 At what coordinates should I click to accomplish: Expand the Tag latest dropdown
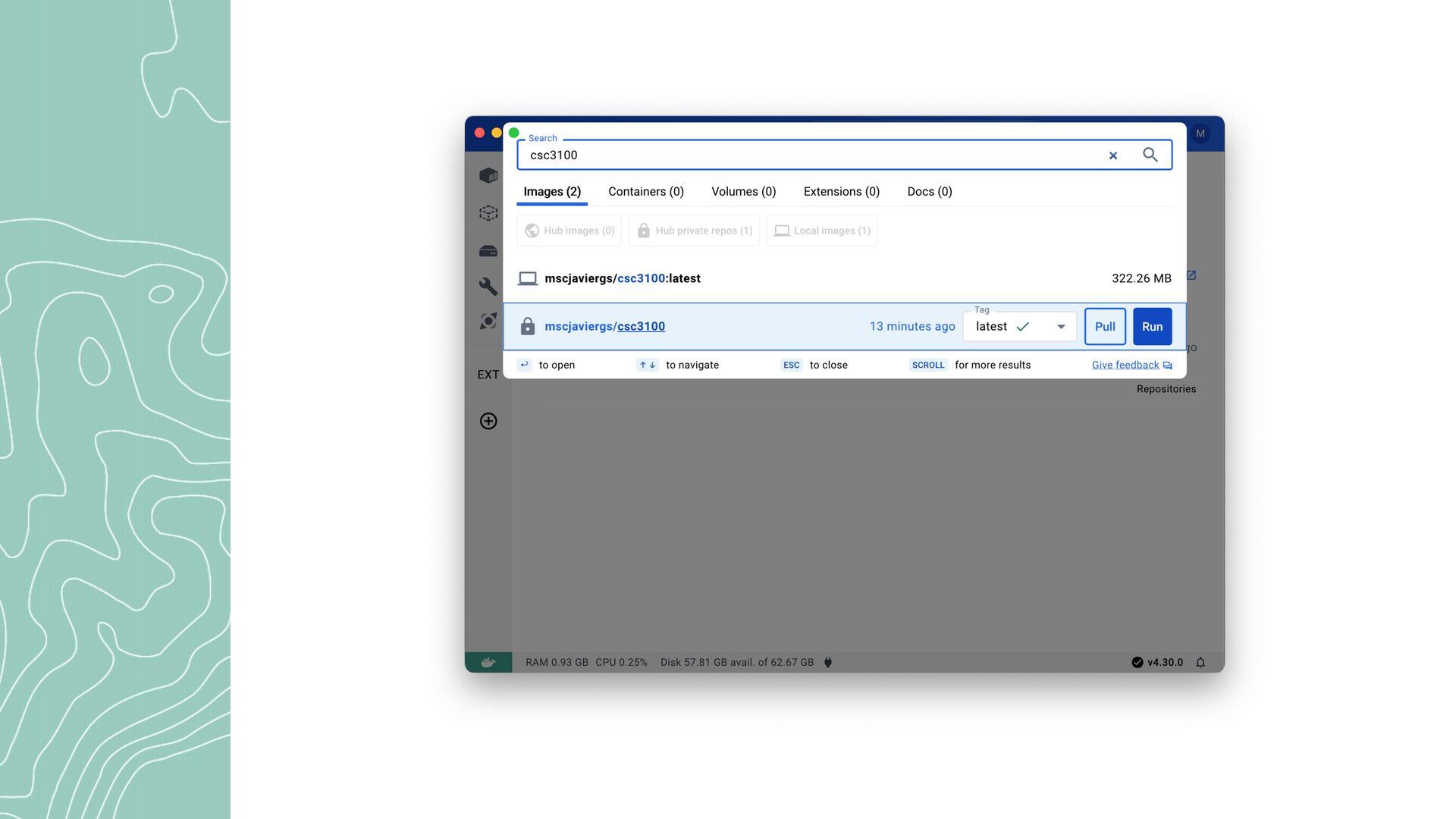tap(1061, 327)
